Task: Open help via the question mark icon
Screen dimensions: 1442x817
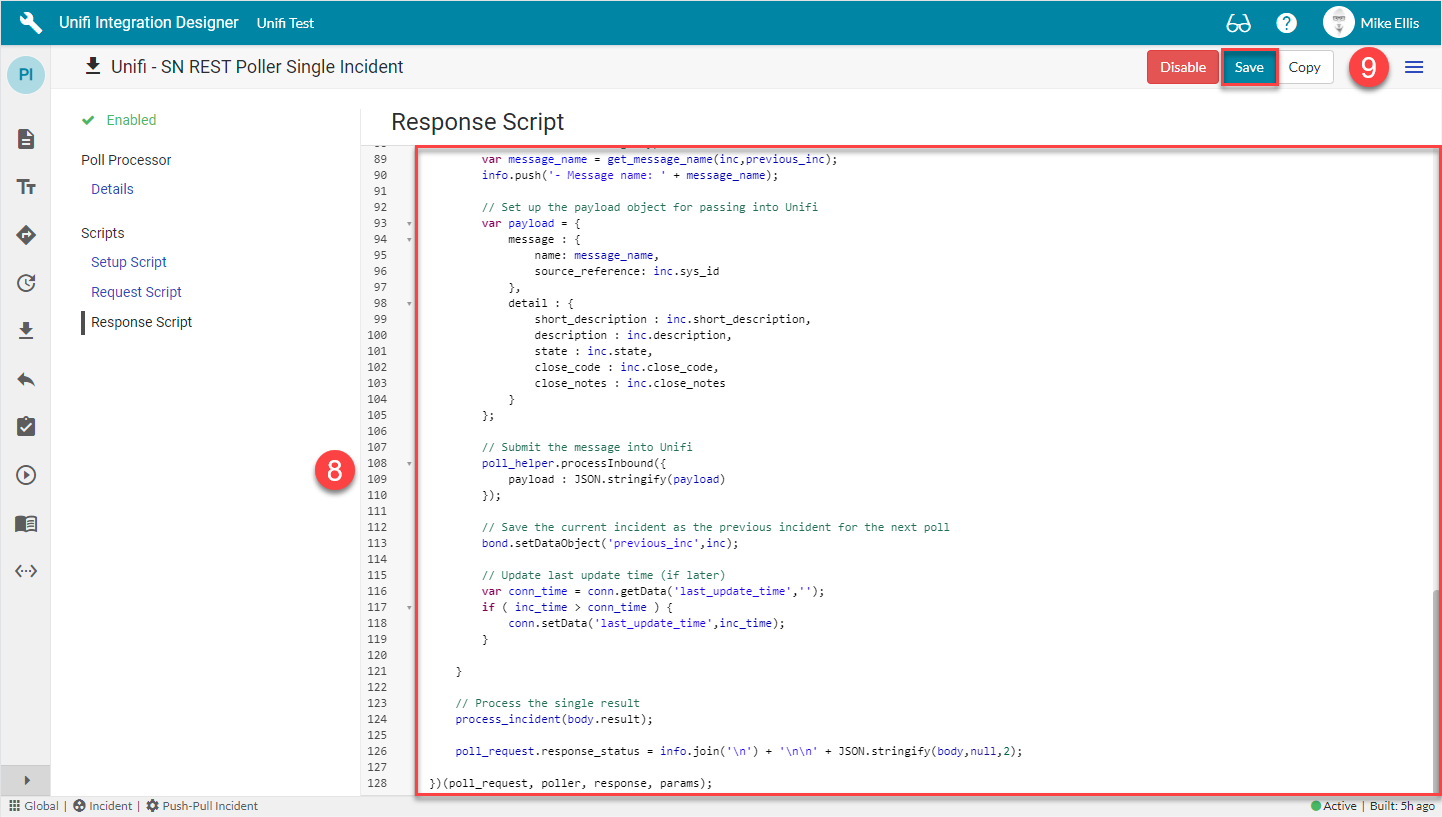Action: [1287, 23]
